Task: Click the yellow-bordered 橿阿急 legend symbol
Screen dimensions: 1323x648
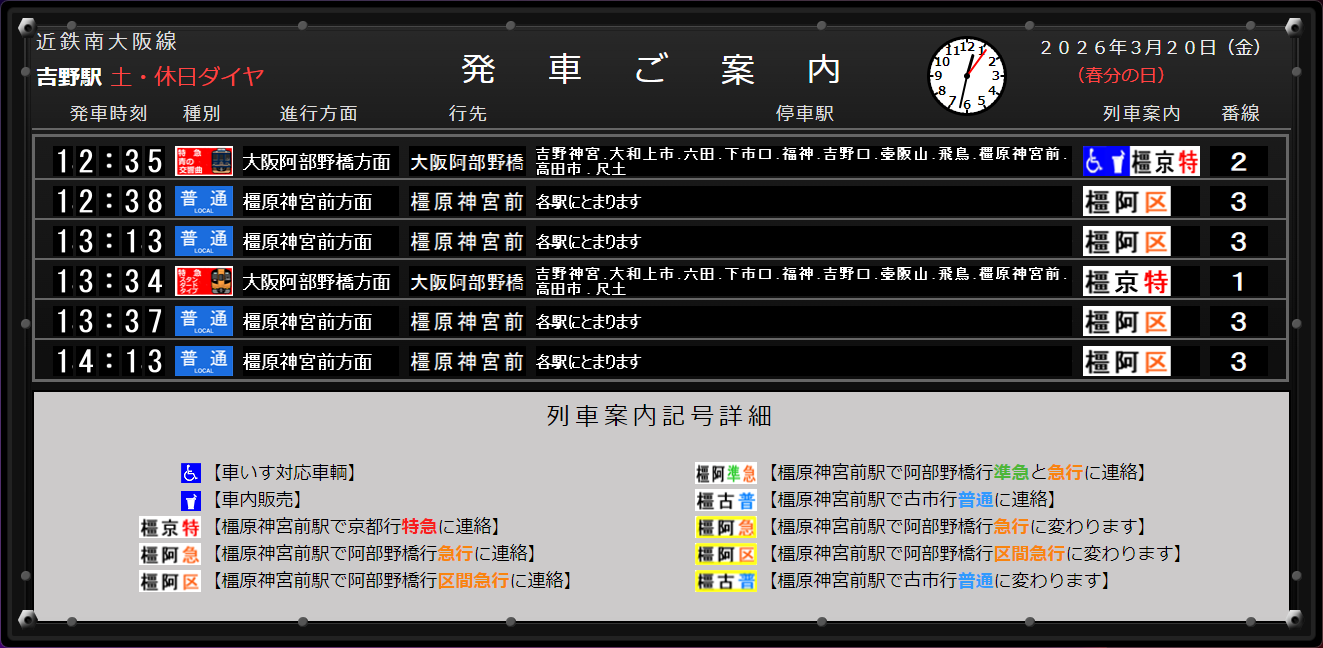Action: tap(726, 527)
